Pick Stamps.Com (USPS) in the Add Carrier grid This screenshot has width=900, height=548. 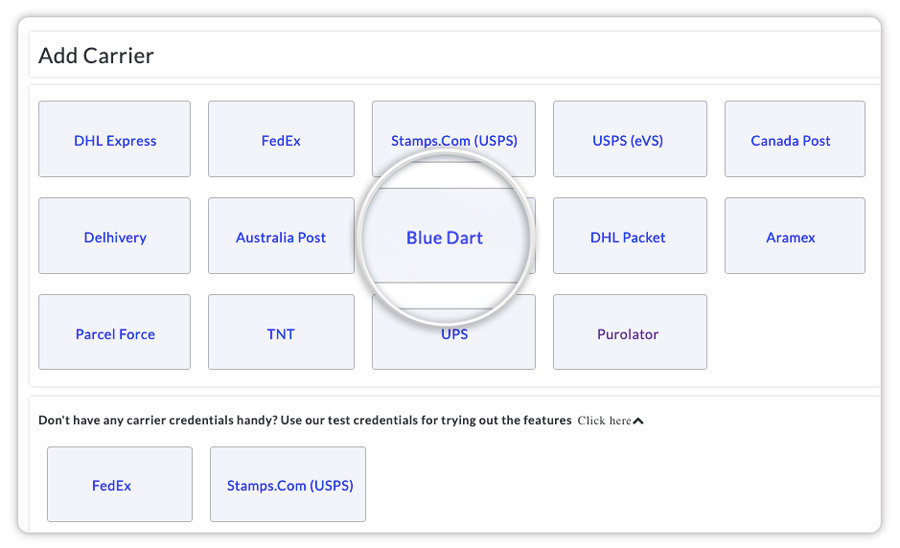453,139
